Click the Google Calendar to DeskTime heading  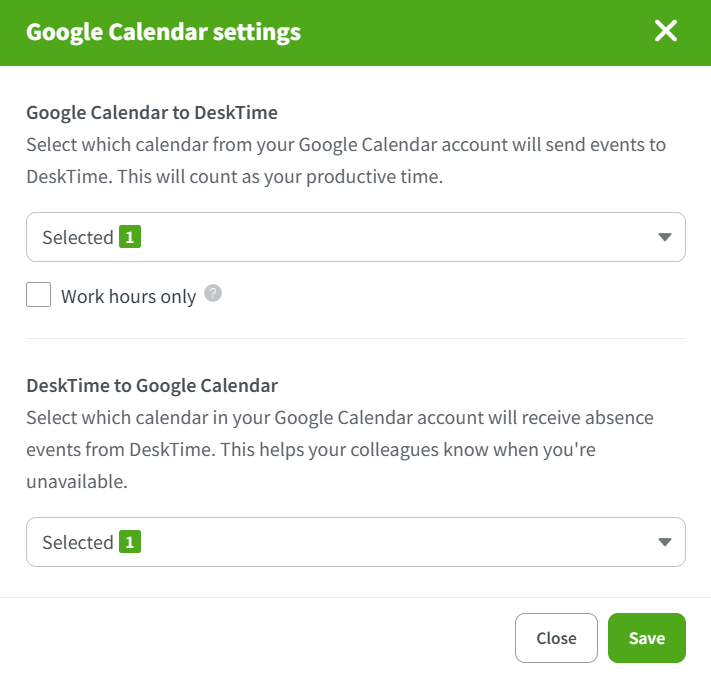click(x=152, y=112)
